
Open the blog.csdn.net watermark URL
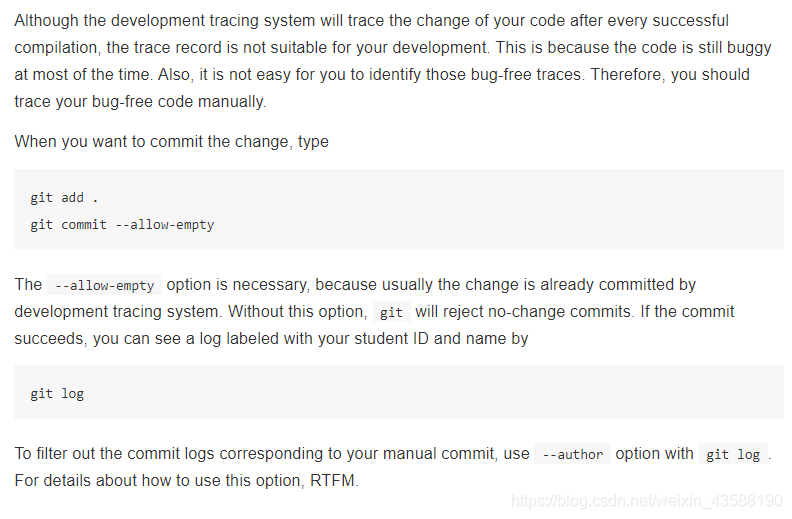pyautogui.click(x=646, y=500)
